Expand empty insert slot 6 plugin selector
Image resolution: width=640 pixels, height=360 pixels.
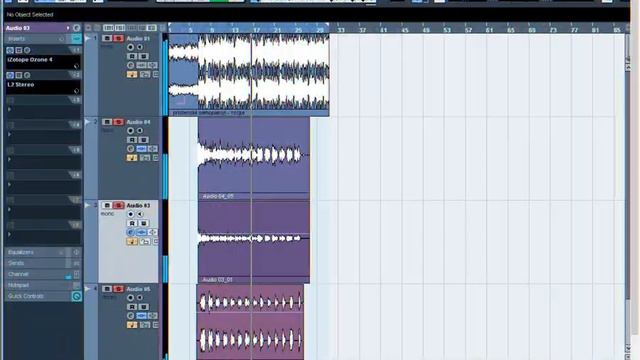click(x=9, y=184)
